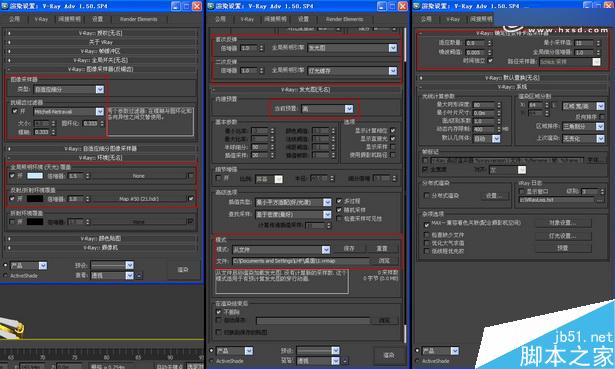
Task: Select 产品 (Production) radio in left window
Action: point(5,265)
